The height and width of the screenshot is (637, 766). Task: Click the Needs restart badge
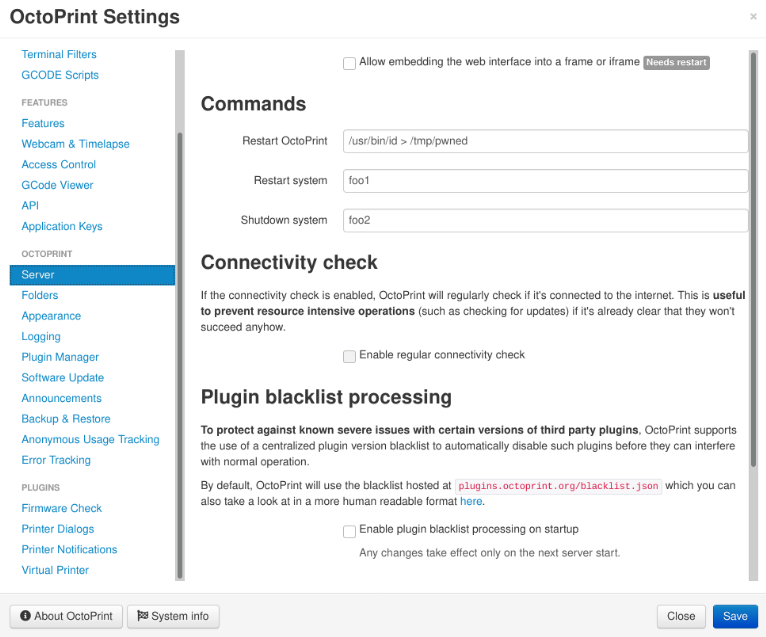pyautogui.click(x=676, y=62)
